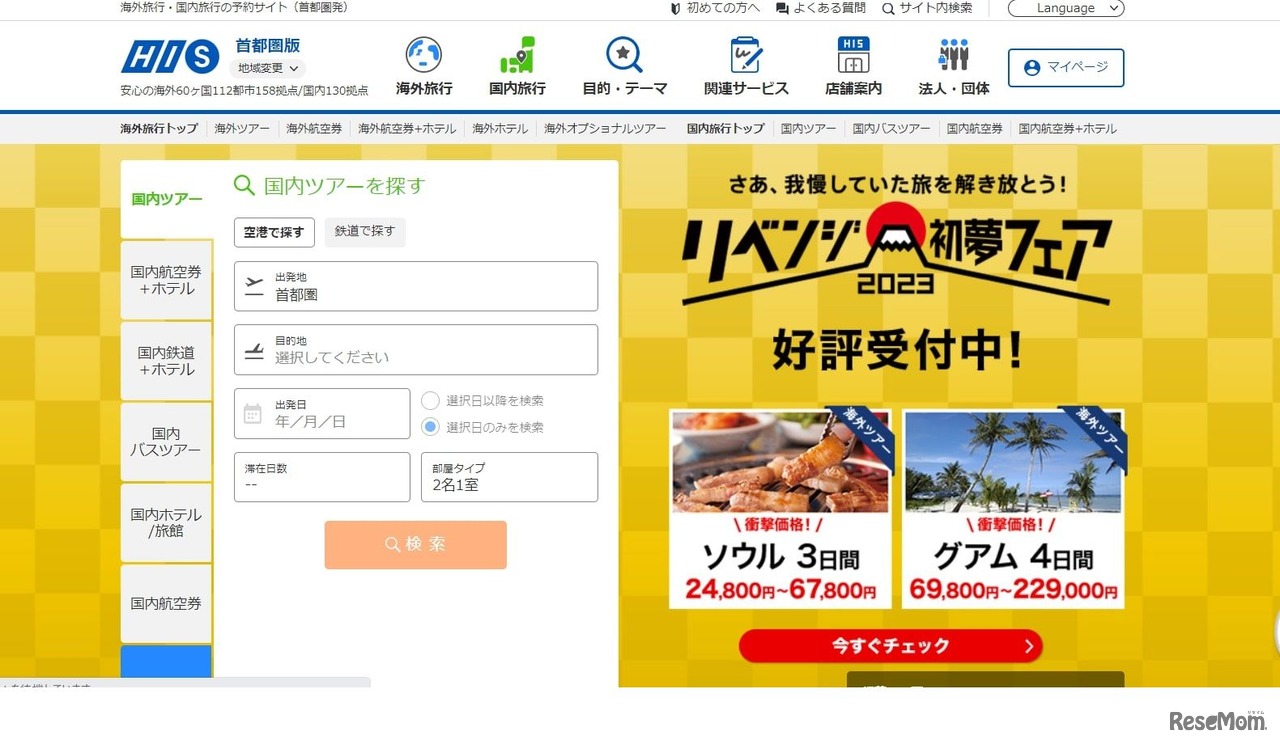Open the グアム 4日間 tour card
Image resolution: width=1280 pixels, height=744 pixels.
point(1013,508)
